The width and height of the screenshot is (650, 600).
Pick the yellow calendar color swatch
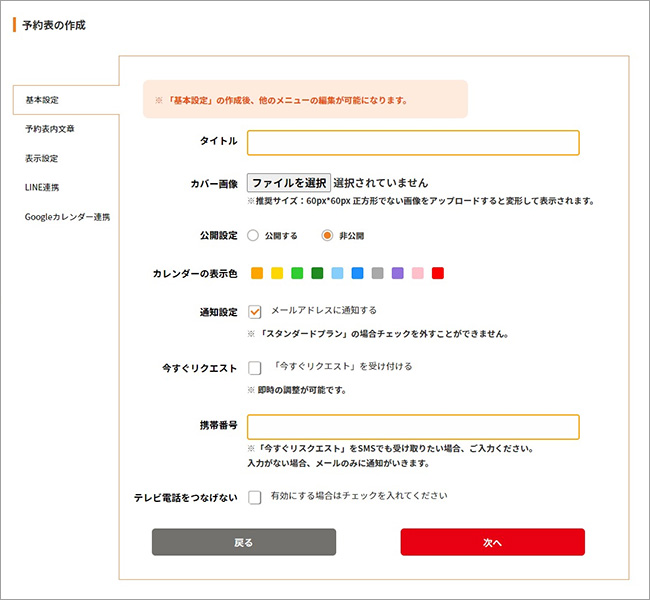277,273
